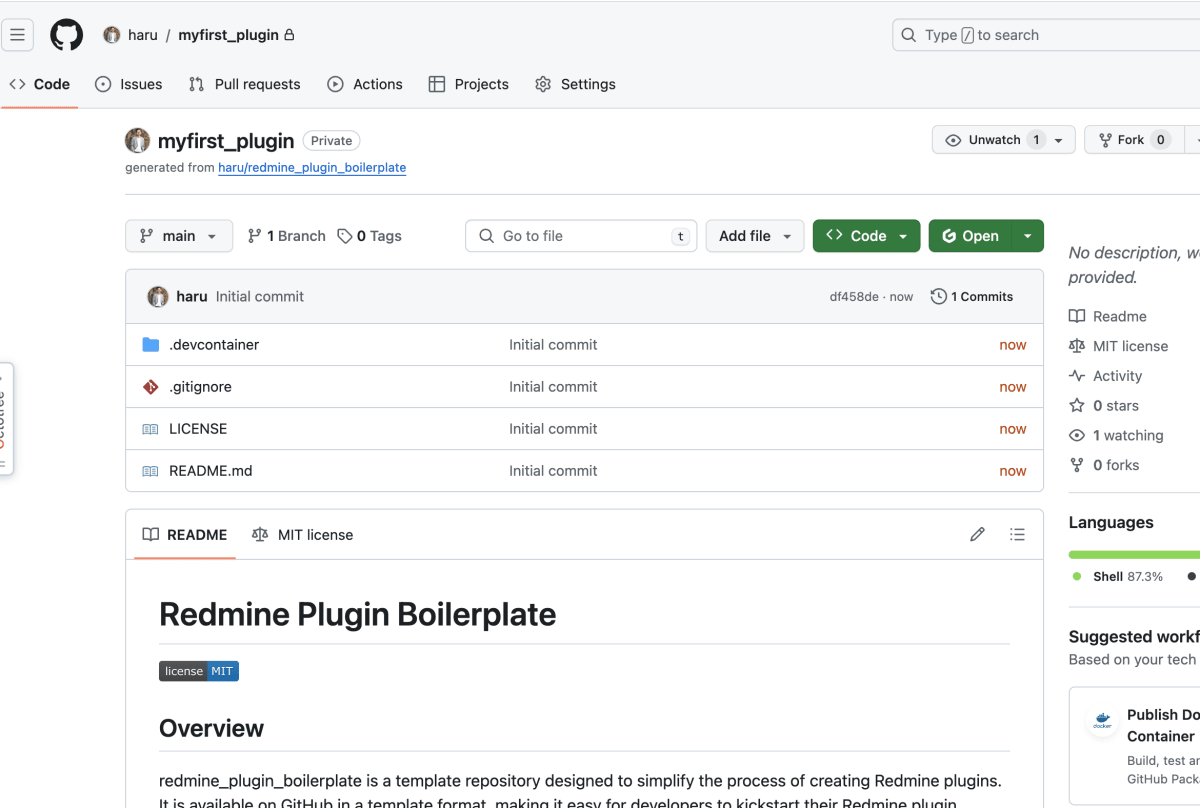
Task: Open the hamburger navigation menu
Action: click(x=17, y=35)
